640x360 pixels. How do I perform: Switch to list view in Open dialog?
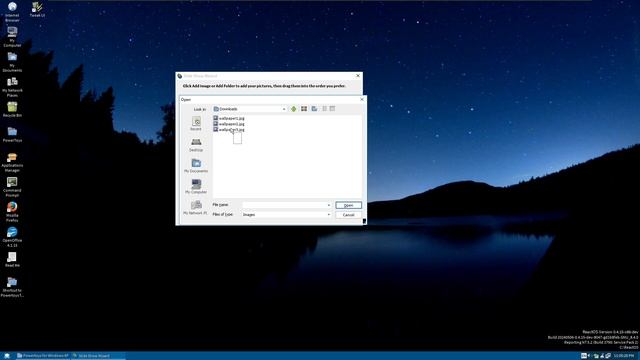(x=325, y=109)
